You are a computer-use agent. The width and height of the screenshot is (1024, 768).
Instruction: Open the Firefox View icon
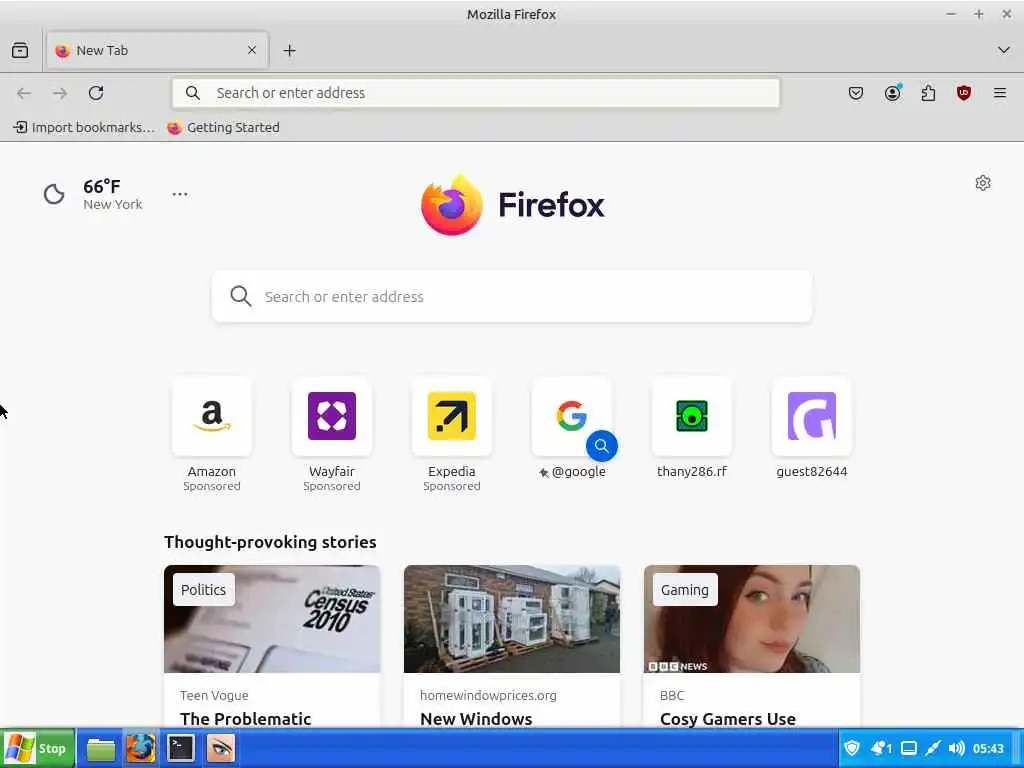20,50
